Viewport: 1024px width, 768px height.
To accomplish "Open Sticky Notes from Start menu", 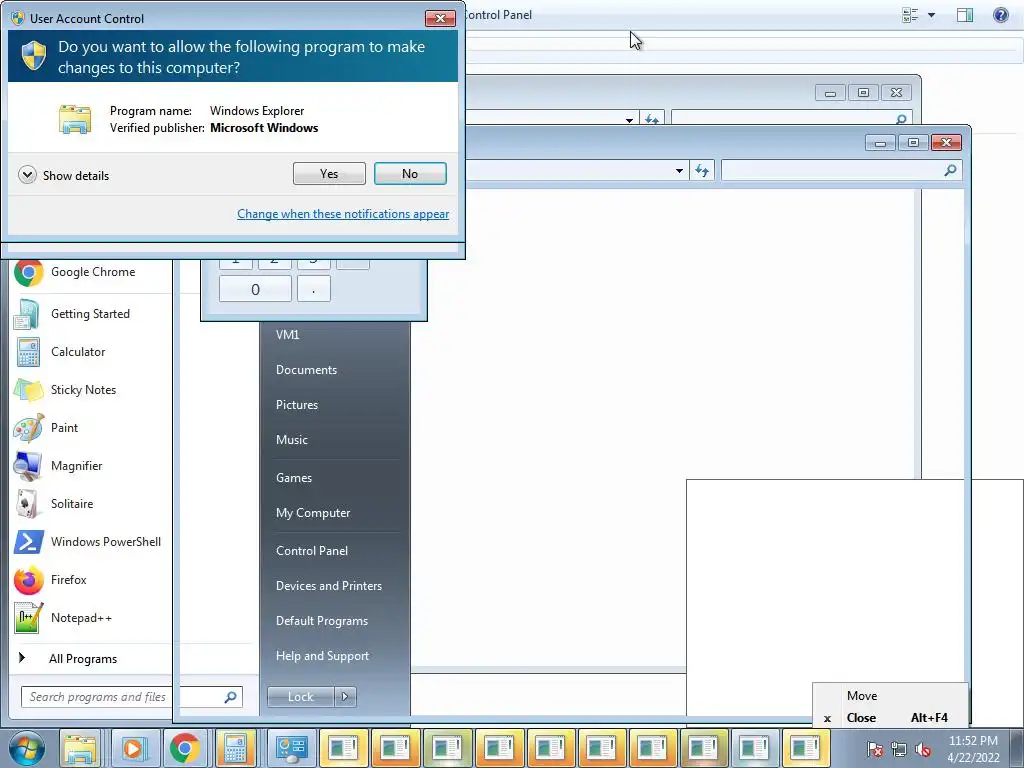I will 65,390.
